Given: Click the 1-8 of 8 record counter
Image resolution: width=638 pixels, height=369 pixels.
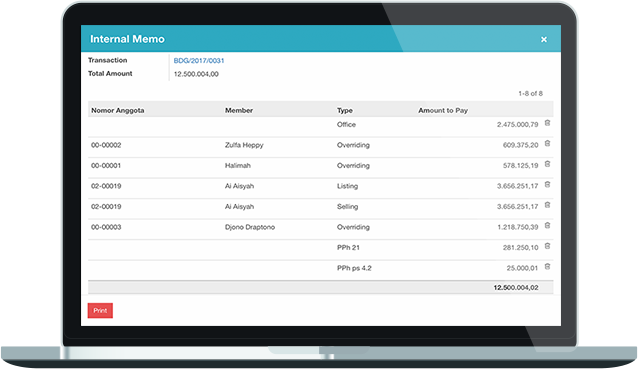Looking at the screenshot, I should click(x=530, y=94).
